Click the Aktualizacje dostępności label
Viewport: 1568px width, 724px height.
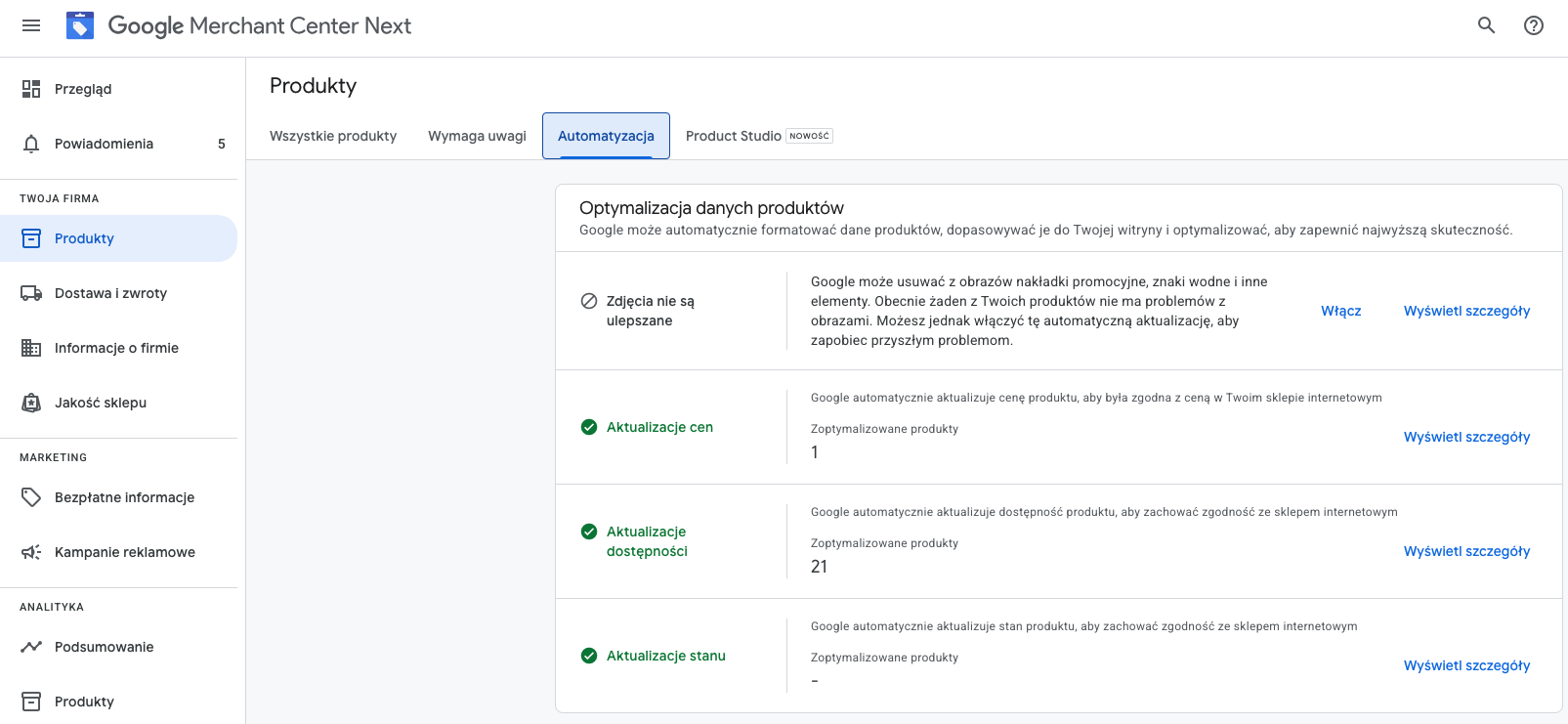(647, 541)
